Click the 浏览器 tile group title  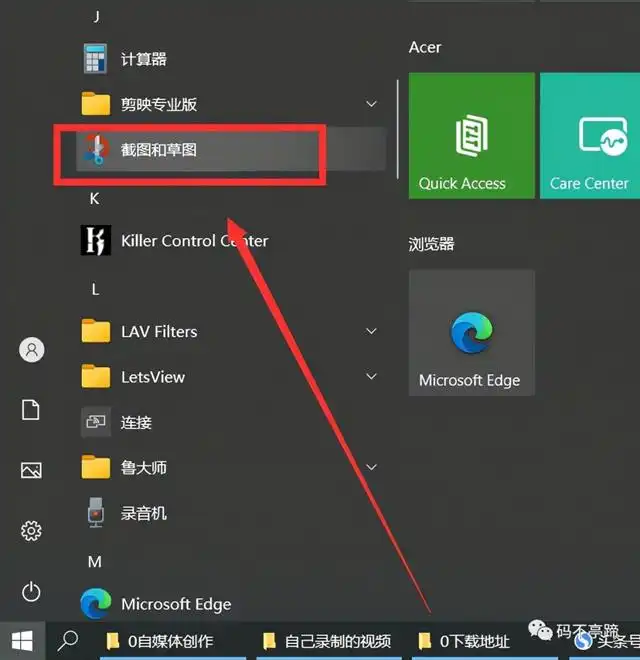click(431, 244)
